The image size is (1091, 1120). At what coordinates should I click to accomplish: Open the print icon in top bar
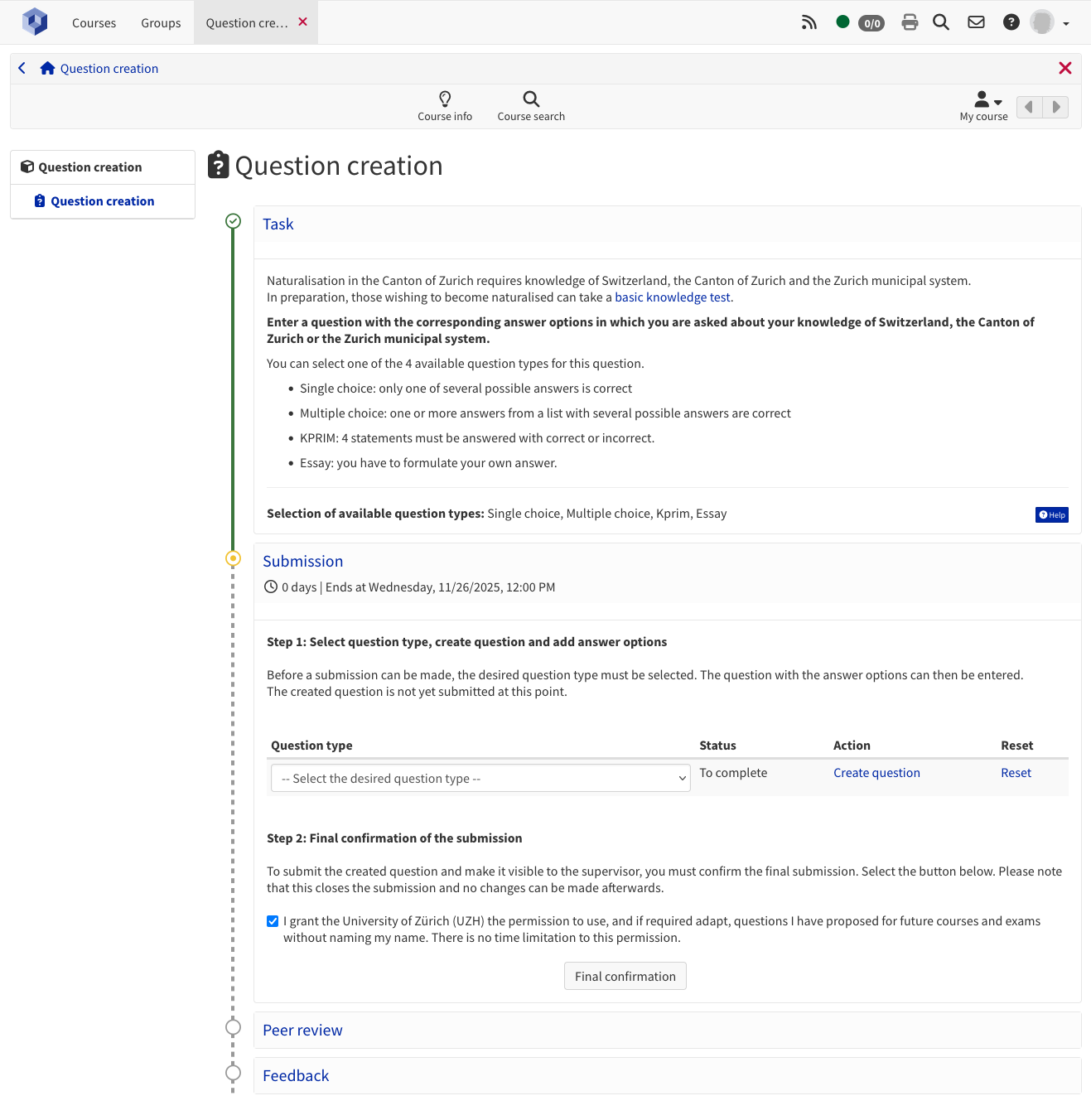point(910,22)
